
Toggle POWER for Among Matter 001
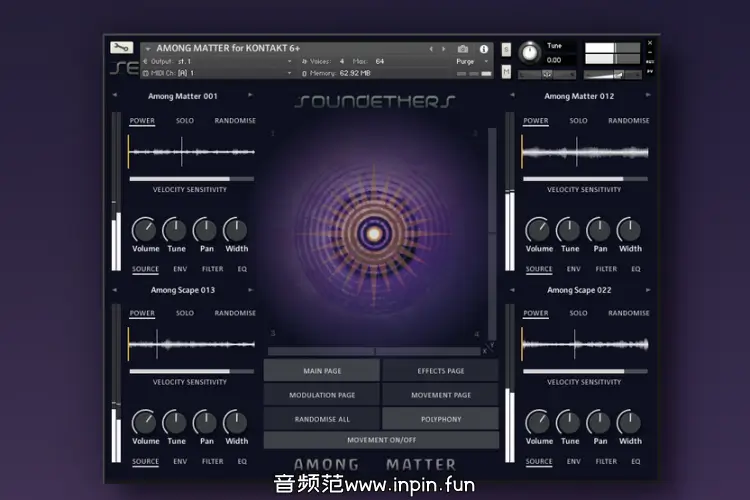142,121
